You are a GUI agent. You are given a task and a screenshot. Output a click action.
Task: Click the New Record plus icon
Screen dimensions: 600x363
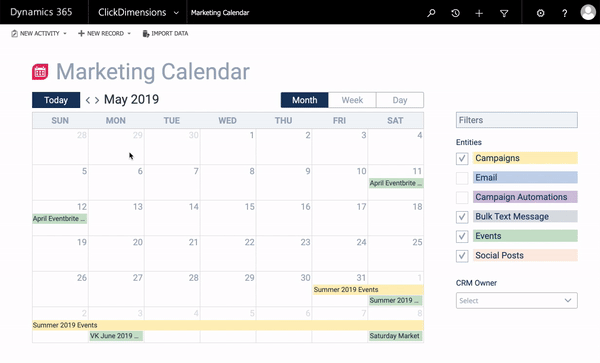(81, 34)
